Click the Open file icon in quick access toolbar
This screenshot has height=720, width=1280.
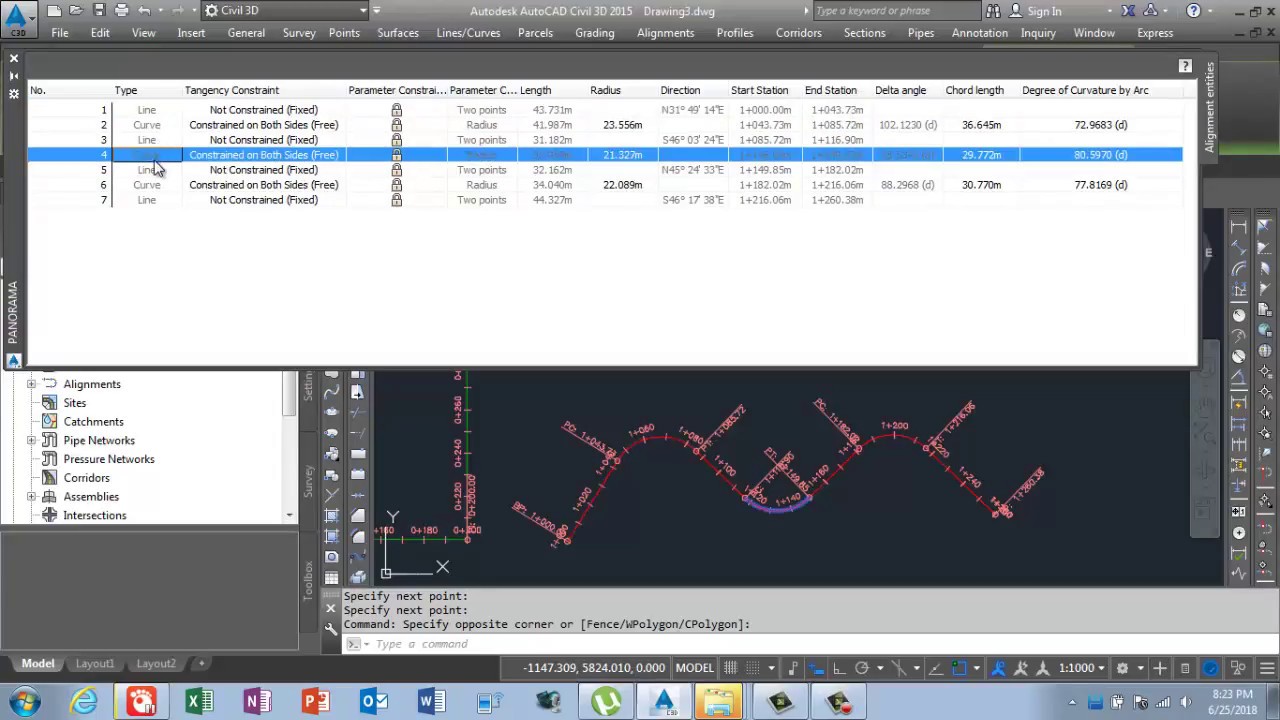[76, 10]
